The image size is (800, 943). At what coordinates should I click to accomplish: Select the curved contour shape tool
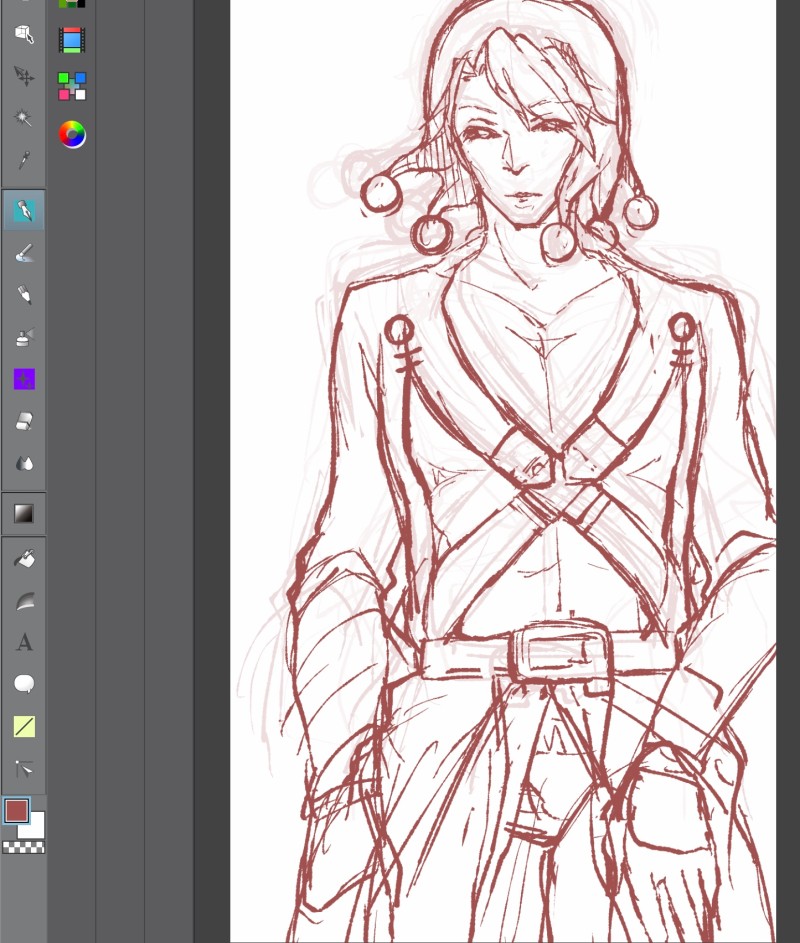tap(24, 601)
